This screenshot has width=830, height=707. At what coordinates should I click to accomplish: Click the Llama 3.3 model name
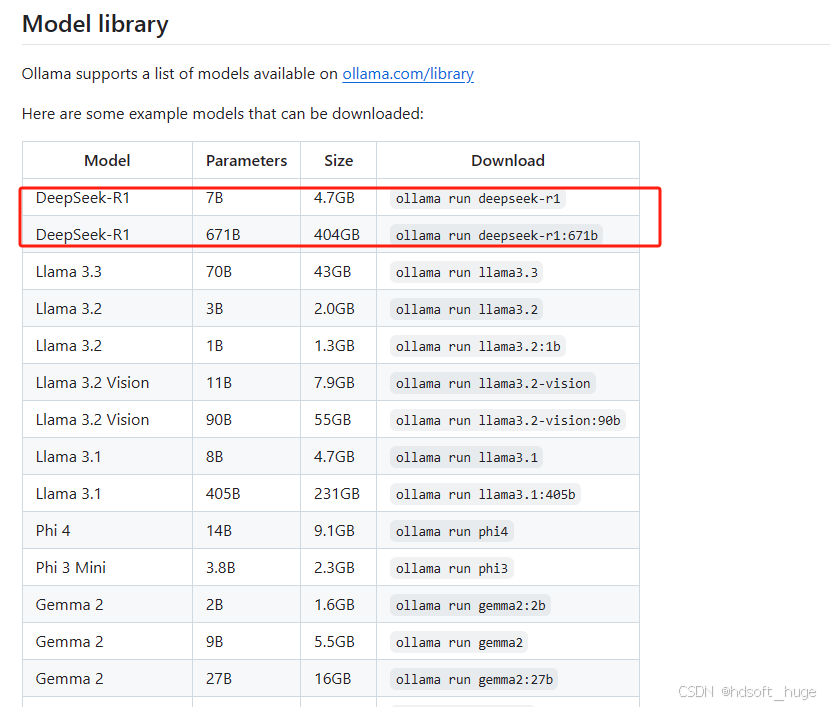click(68, 272)
